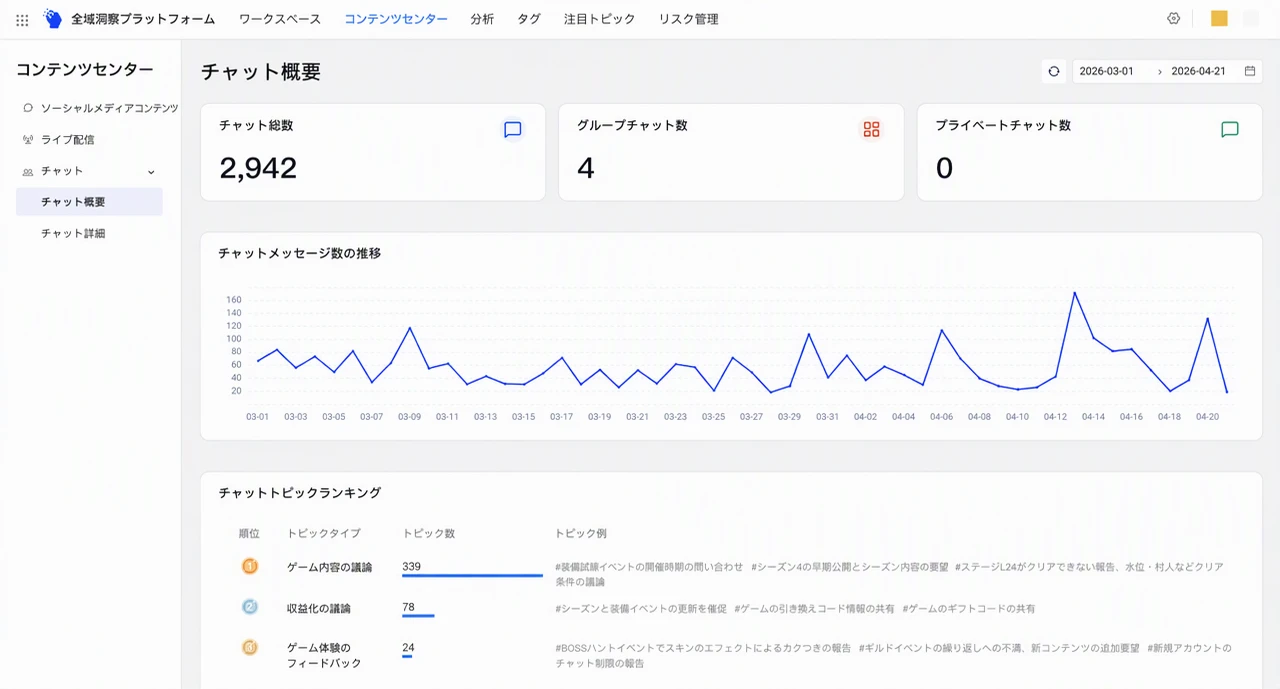Click the トピックタイプ column header
This screenshot has width=1280, height=689.
pos(323,534)
